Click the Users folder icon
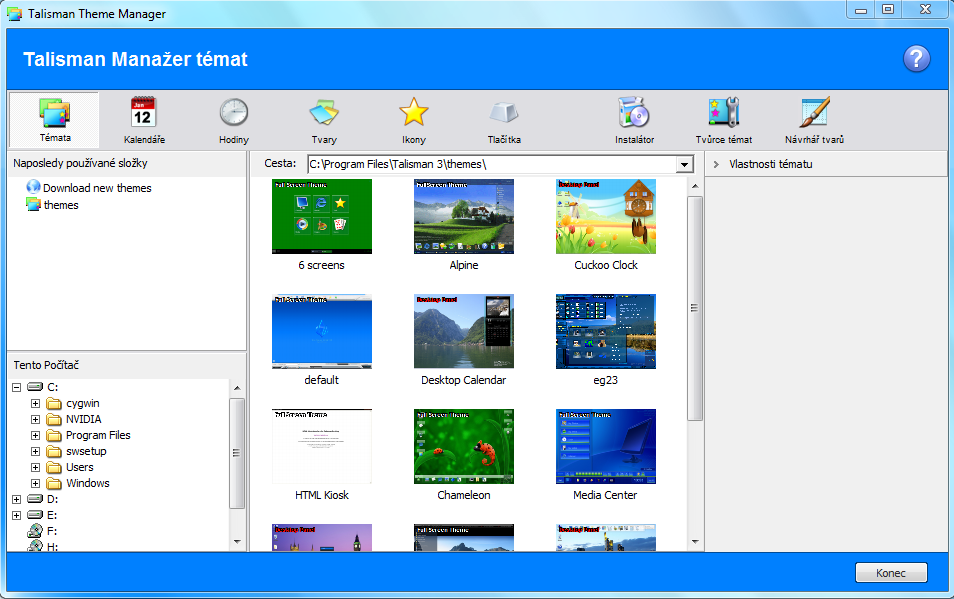Screen dimensions: 954x599 (55, 467)
